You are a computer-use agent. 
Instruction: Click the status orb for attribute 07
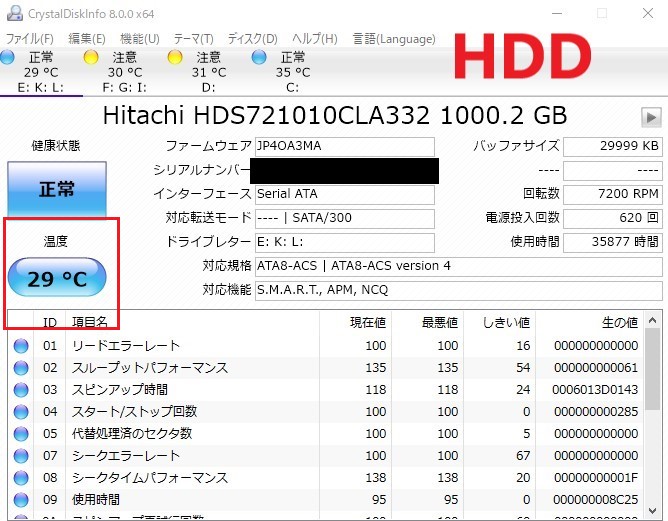[21, 455]
